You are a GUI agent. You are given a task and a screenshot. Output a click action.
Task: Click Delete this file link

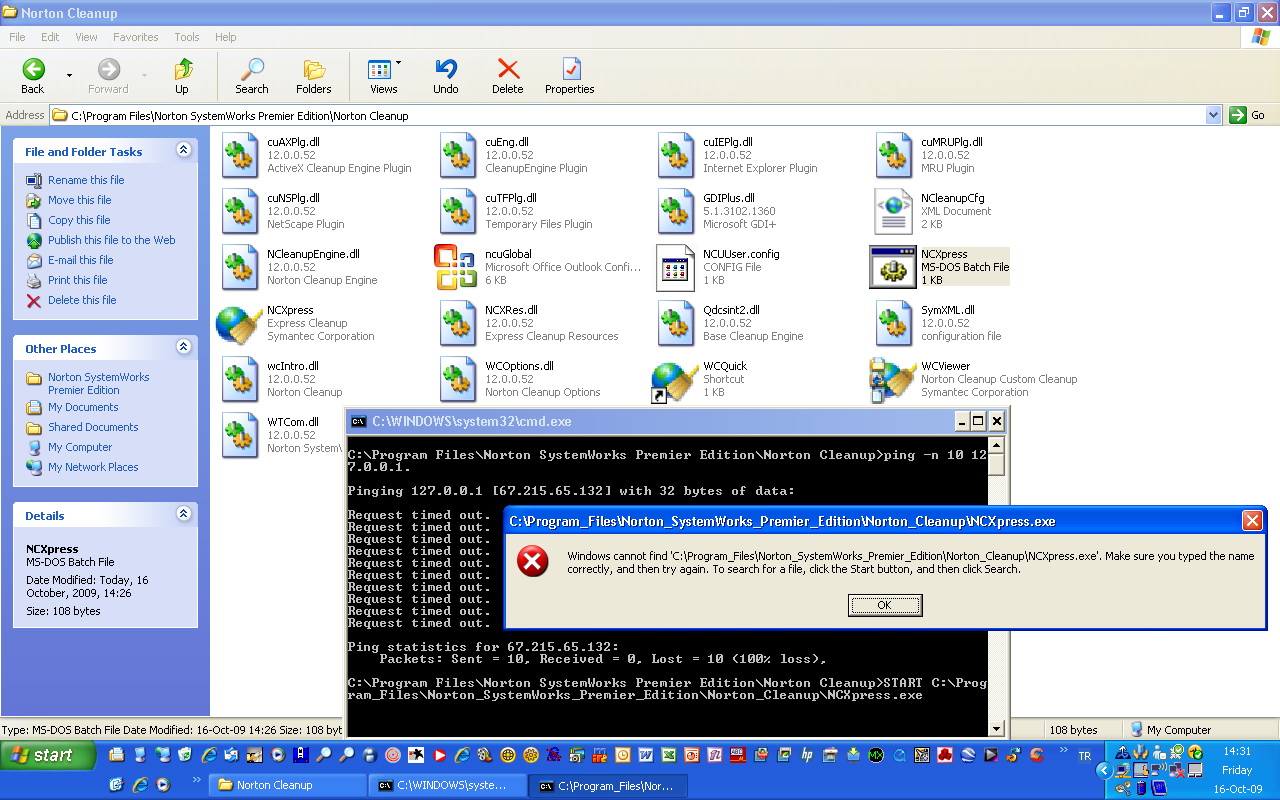[x=82, y=300]
